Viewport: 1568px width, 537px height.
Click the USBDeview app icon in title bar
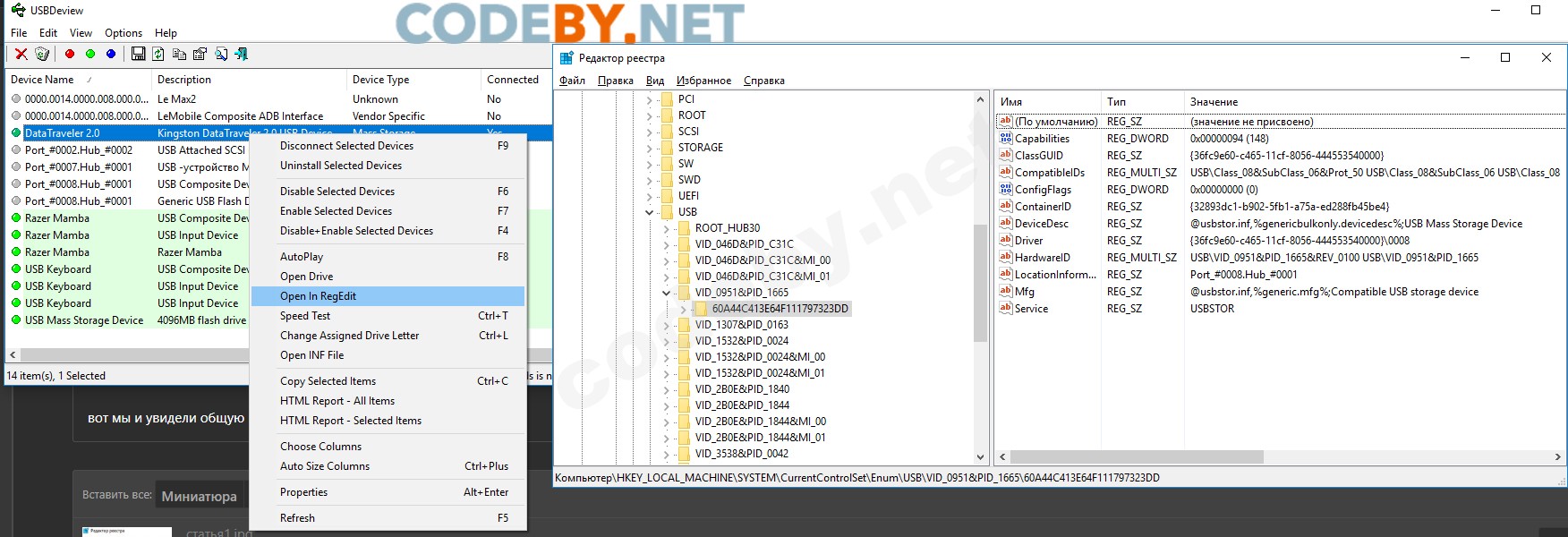pos(18,11)
